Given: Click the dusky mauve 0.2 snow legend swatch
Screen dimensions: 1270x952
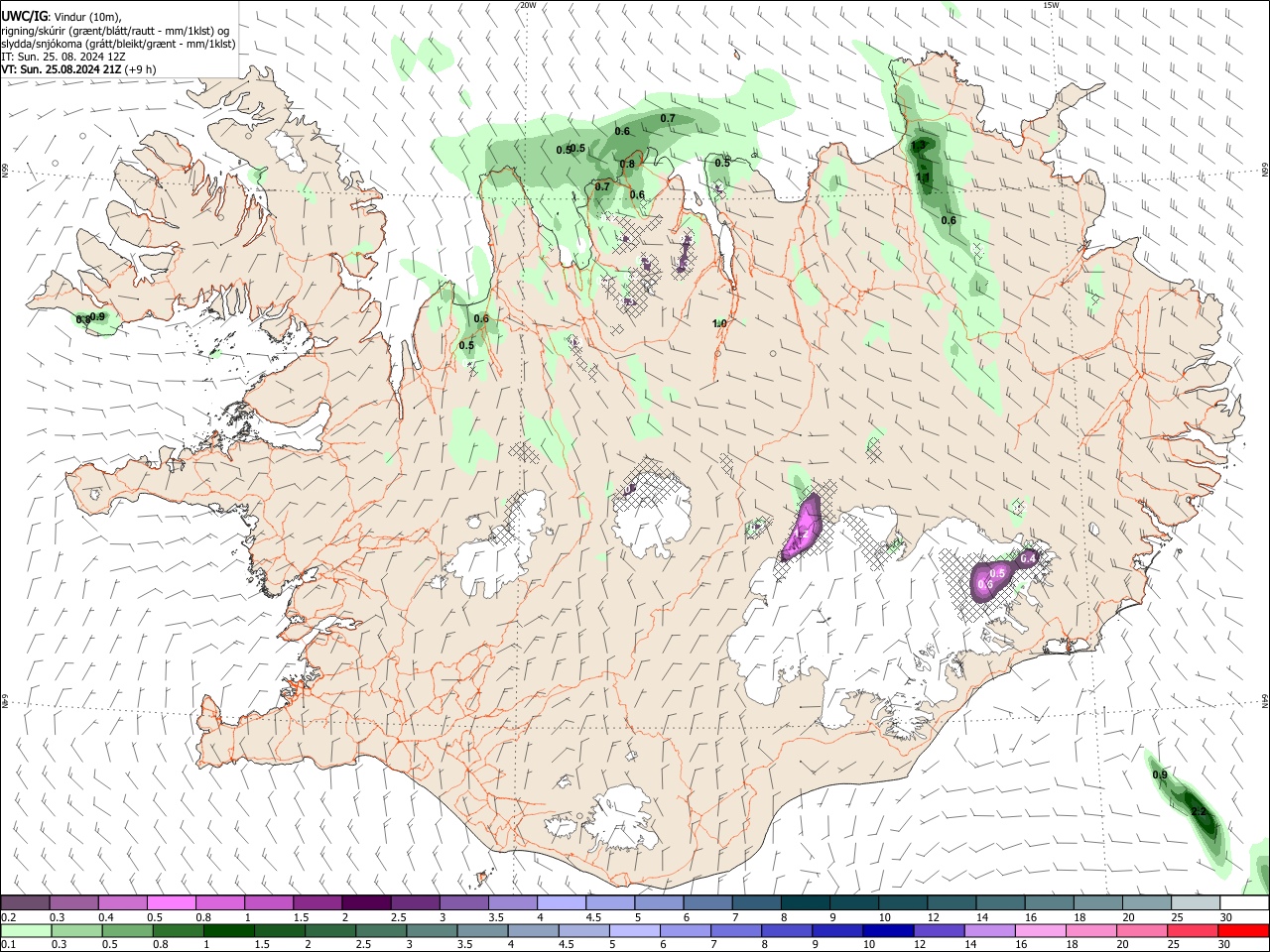Looking at the screenshot, I should coord(25,903).
